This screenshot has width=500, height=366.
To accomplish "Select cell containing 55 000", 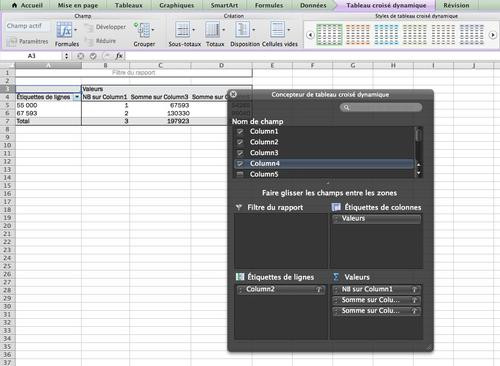I will pyautogui.click(x=48, y=105).
